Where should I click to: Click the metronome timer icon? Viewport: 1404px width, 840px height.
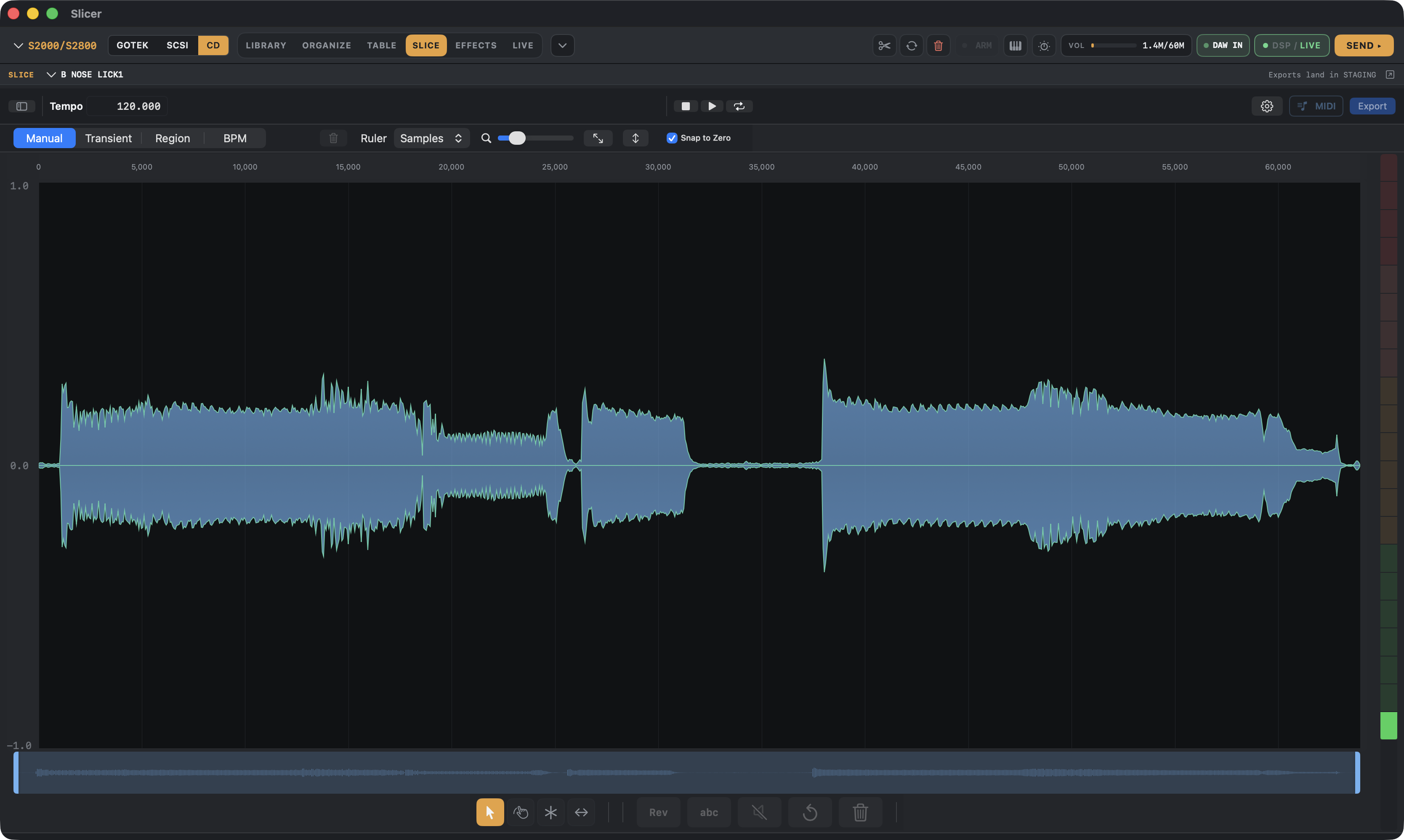click(1044, 45)
